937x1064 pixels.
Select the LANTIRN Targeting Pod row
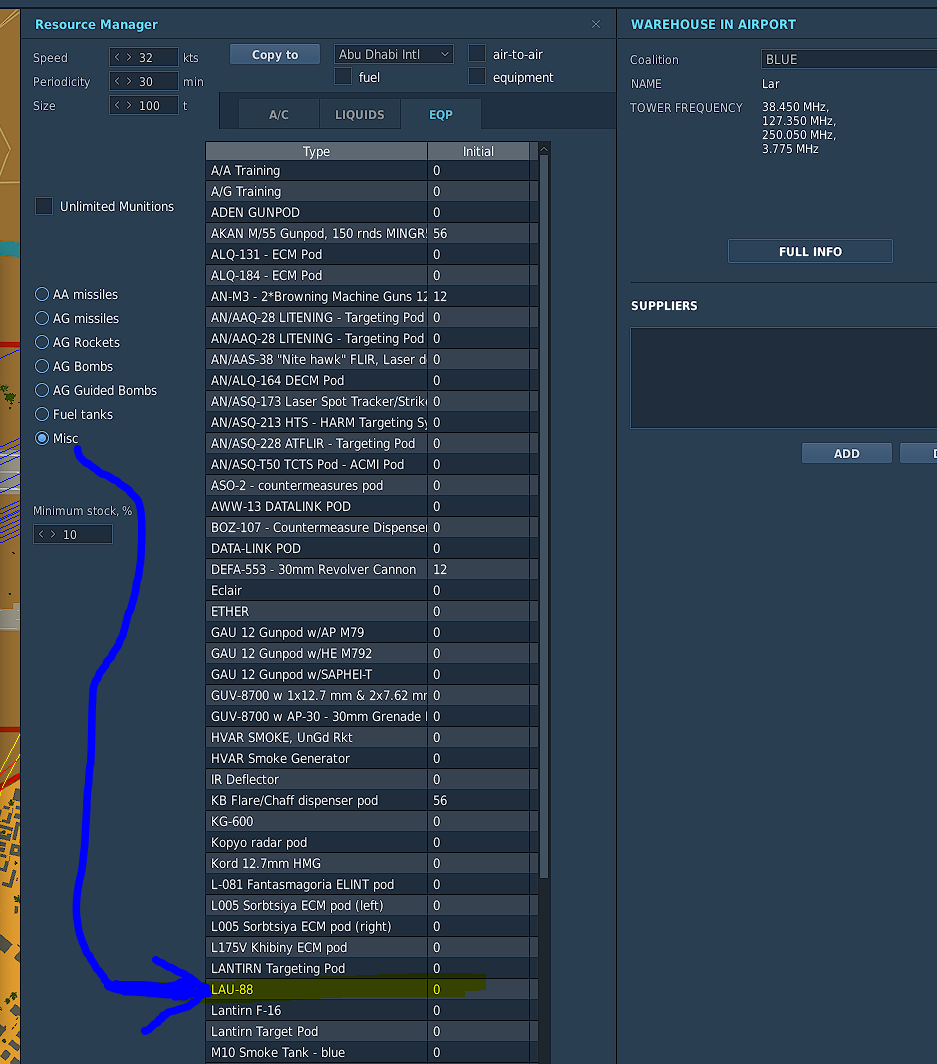pos(372,968)
